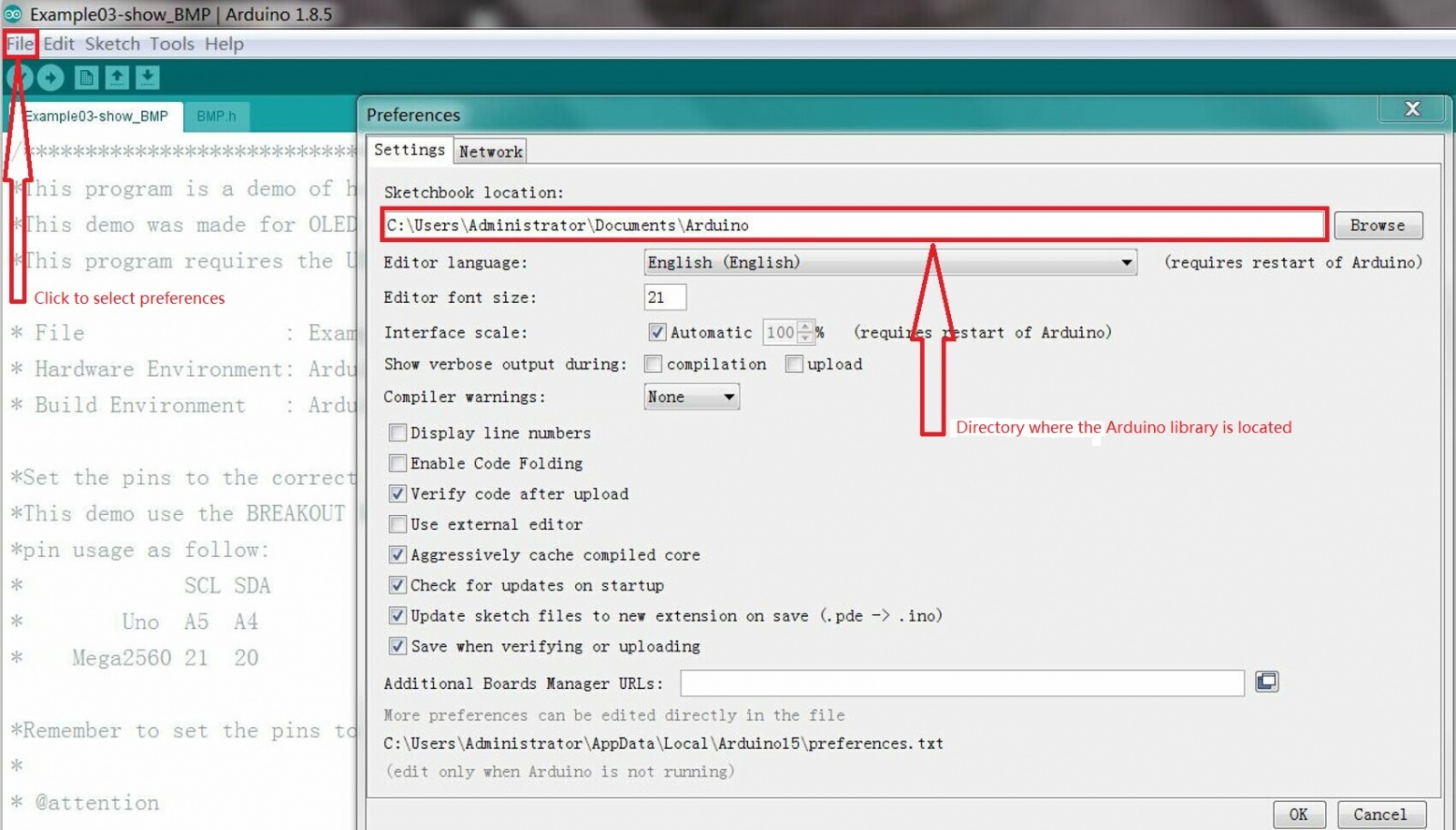Uncheck Verify code after upload
1456x830 pixels.
[x=398, y=493]
